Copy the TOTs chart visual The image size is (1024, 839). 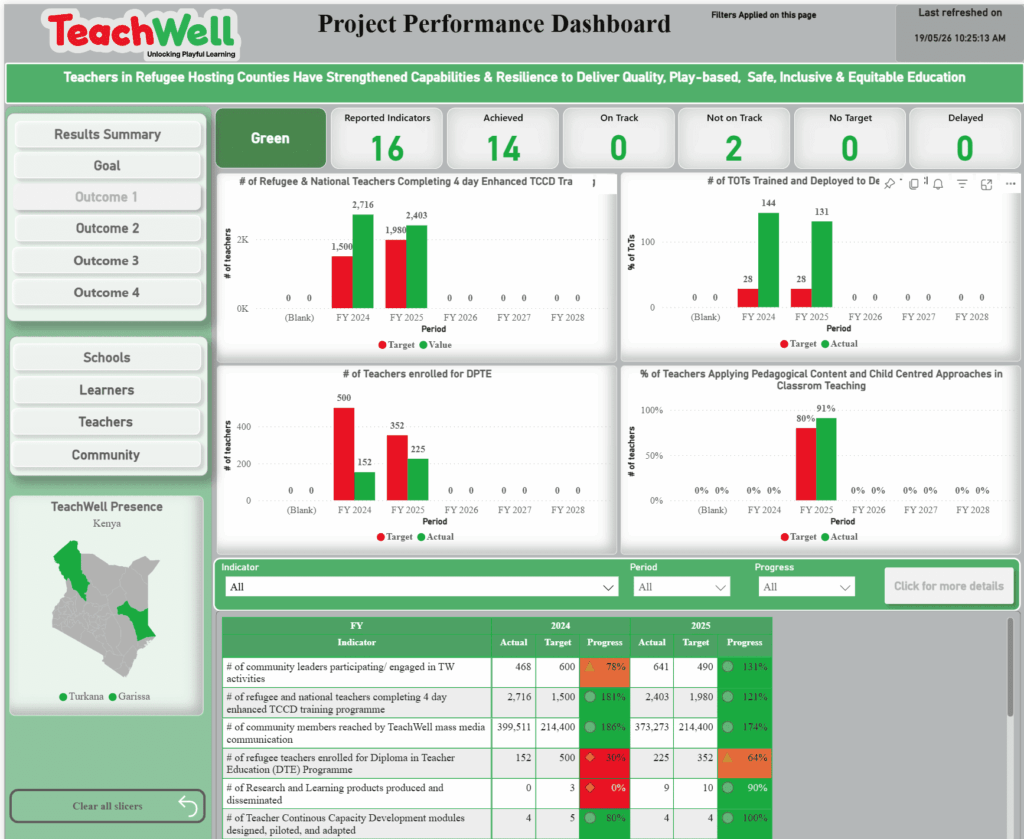coord(914,184)
